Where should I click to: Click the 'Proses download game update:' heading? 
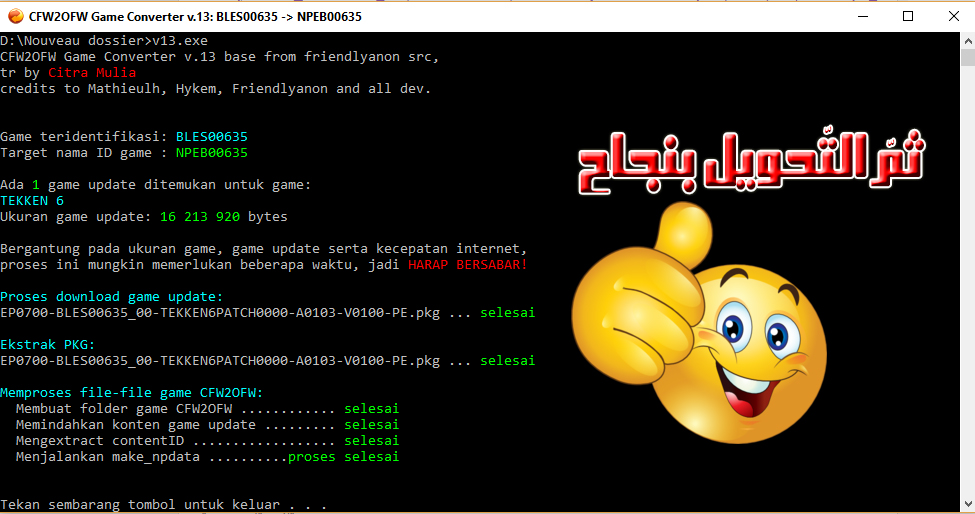(x=112, y=297)
